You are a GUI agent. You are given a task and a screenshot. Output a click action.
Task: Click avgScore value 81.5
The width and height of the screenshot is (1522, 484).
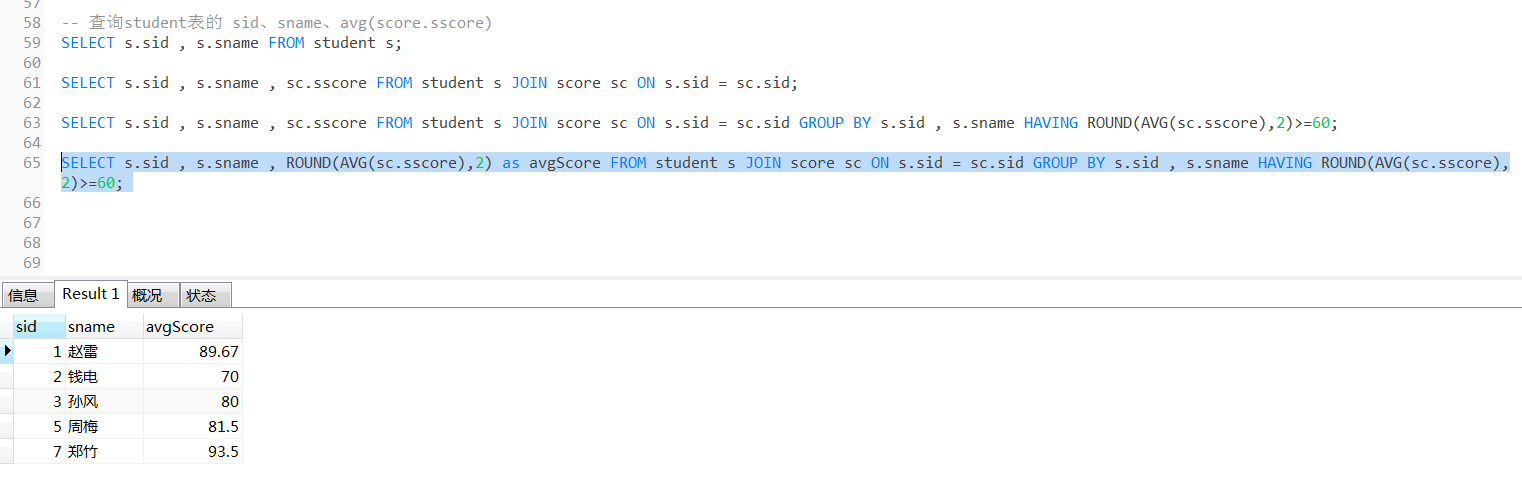(193, 426)
